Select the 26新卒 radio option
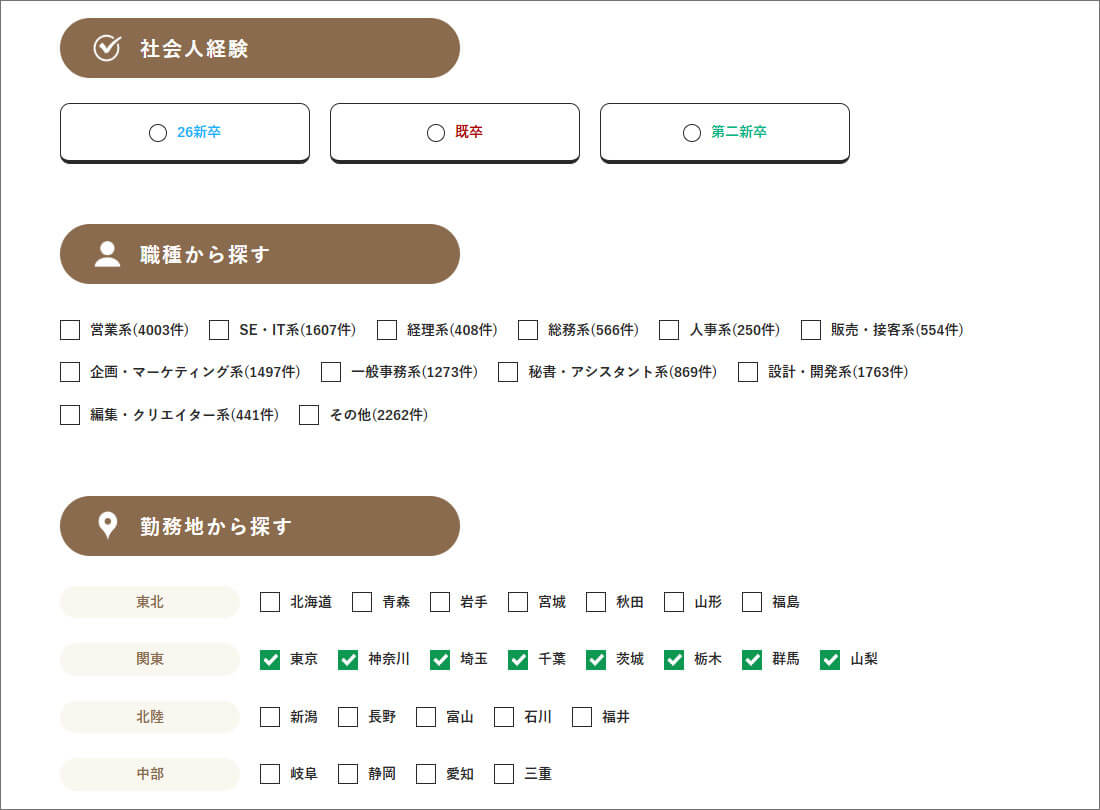Viewport: 1100px width, 810px height. pyautogui.click(x=158, y=133)
